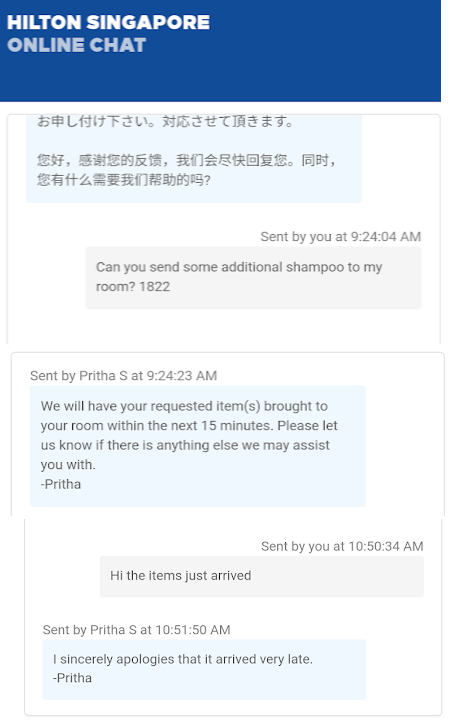Click the -Pritha signature in apology message
Screen dimensions: 455x725
[x=72, y=678]
